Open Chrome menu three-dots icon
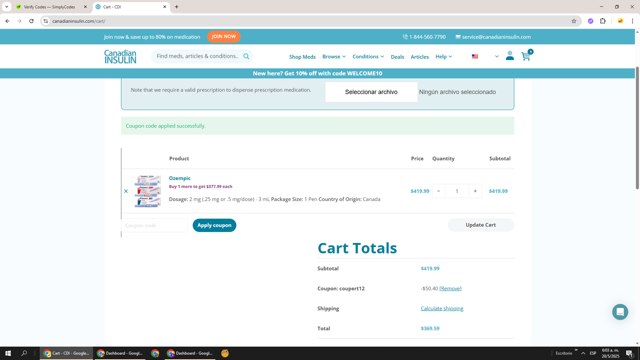 pyautogui.click(x=632, y=21)
